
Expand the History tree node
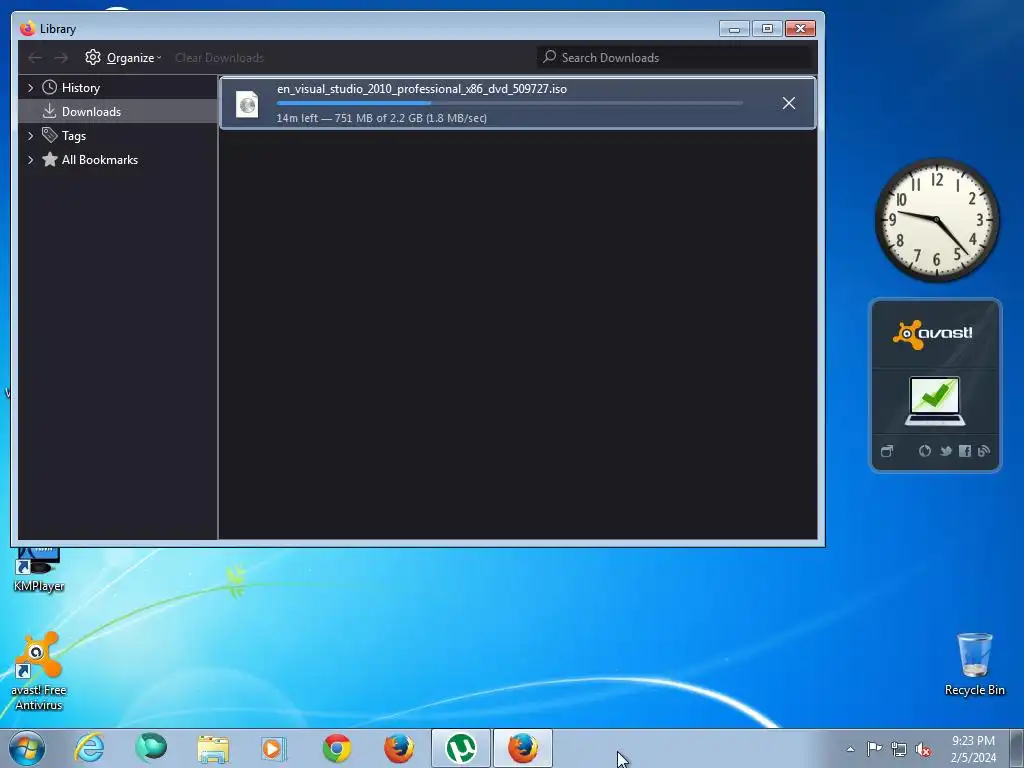(30, 88)
